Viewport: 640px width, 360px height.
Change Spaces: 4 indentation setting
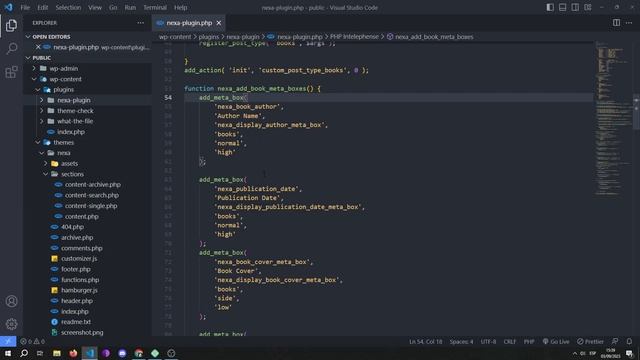coord(461,341)
